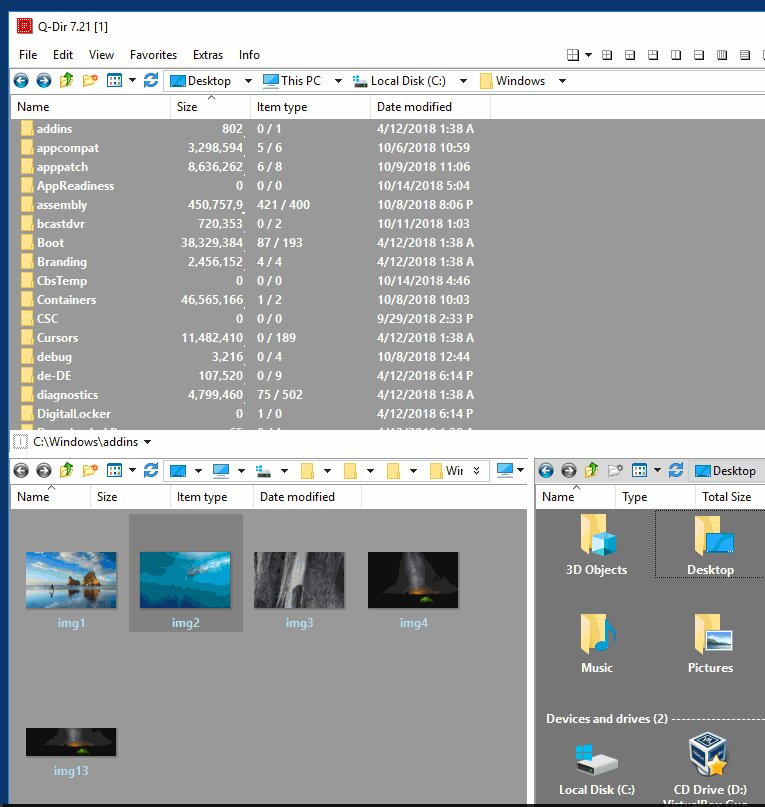The image size is (765, 807).
Task: Open the view mode dropdown in the top pane
Action: (x=132, y=81)
